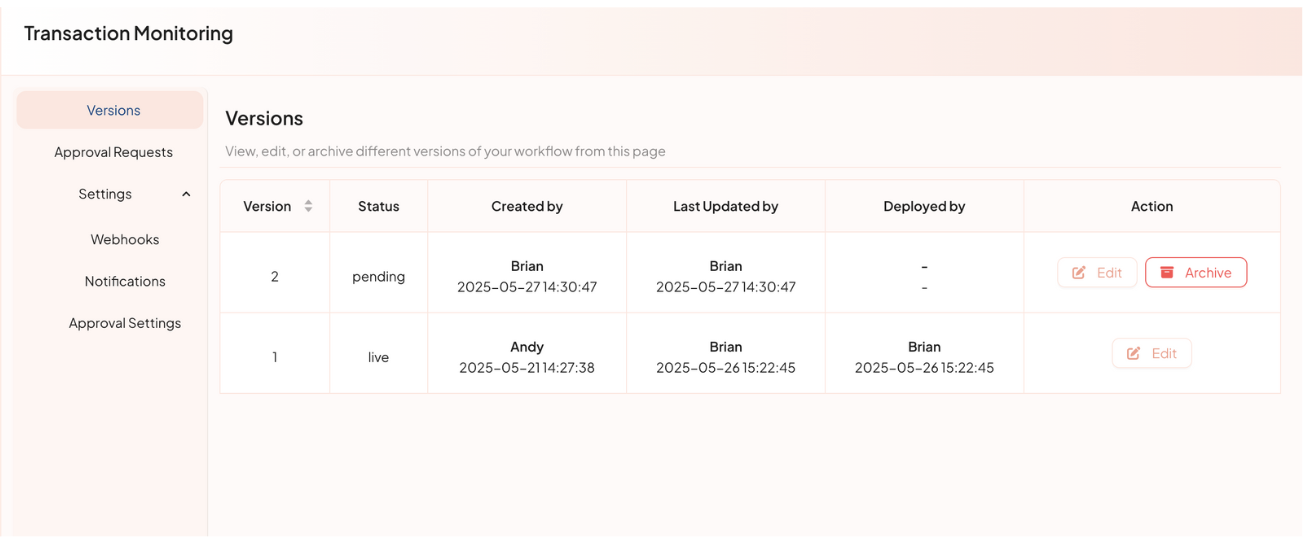The height and width of the screenshot is (540, 1308).
Task: Collapse the Settings section using its chevron
Action: tap(186, 194)
